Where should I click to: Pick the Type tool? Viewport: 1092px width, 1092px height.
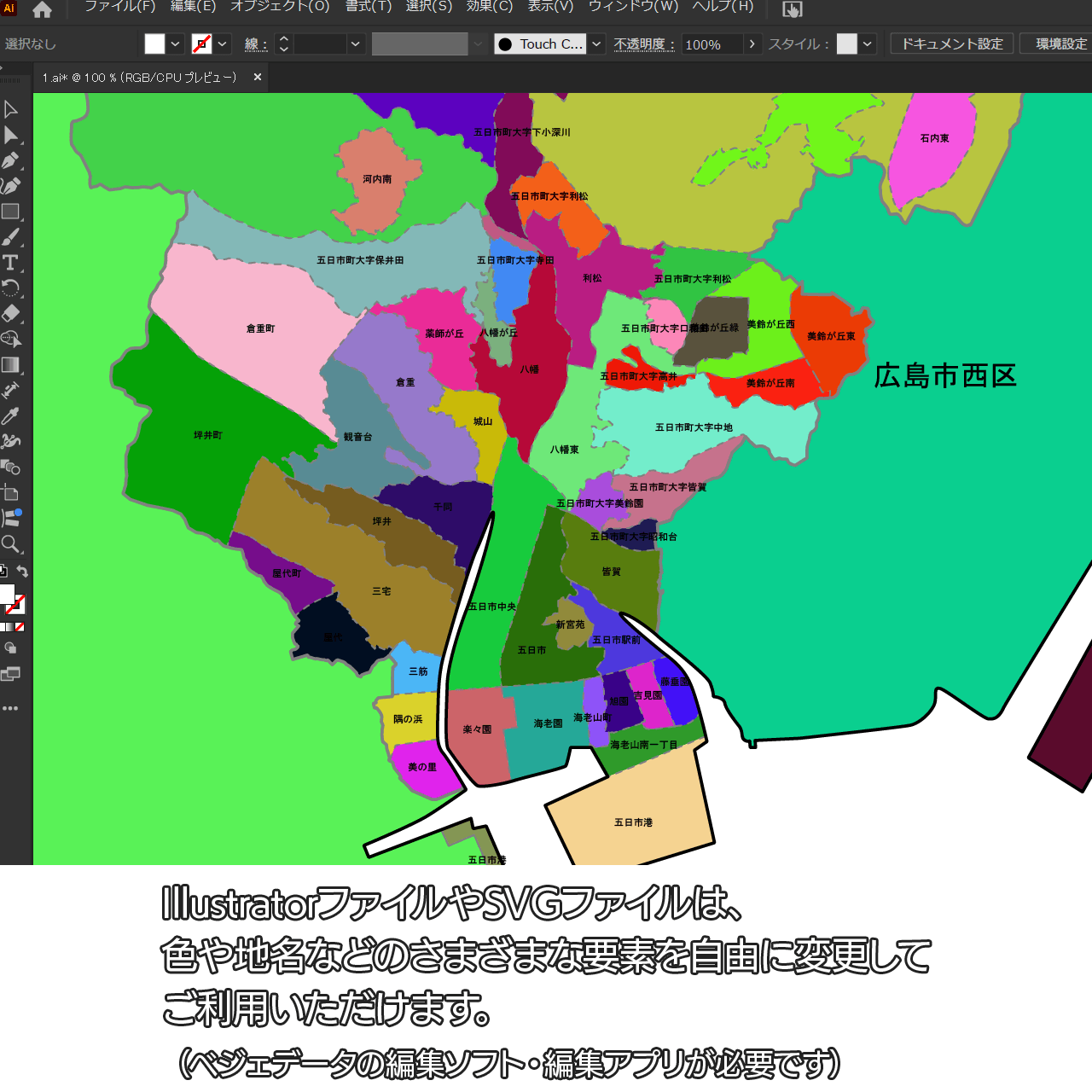coord(10,263)
